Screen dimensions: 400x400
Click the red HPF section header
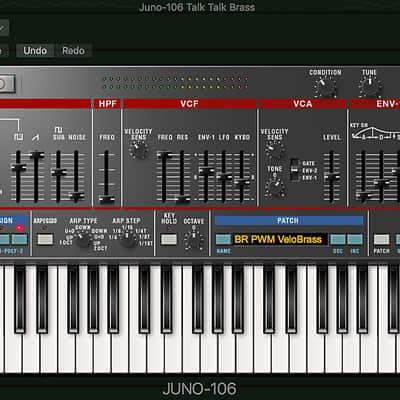tap(107, 104)
